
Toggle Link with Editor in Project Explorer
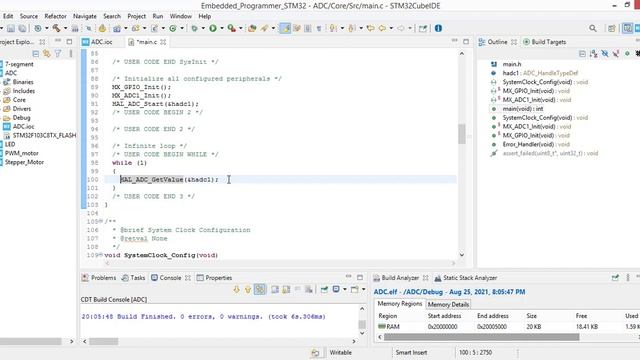coord(47,54)
